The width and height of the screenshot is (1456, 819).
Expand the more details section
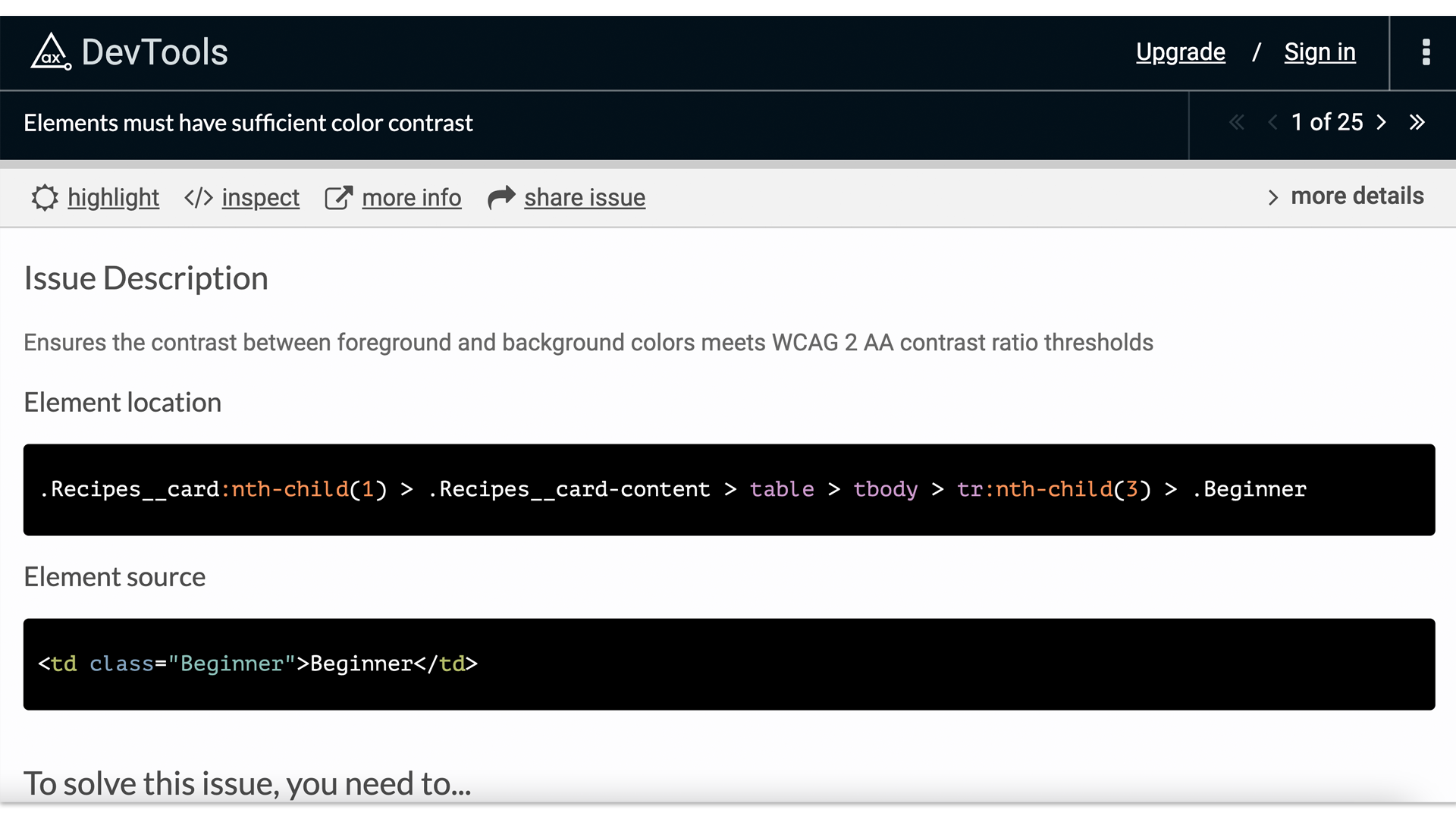1346,196
